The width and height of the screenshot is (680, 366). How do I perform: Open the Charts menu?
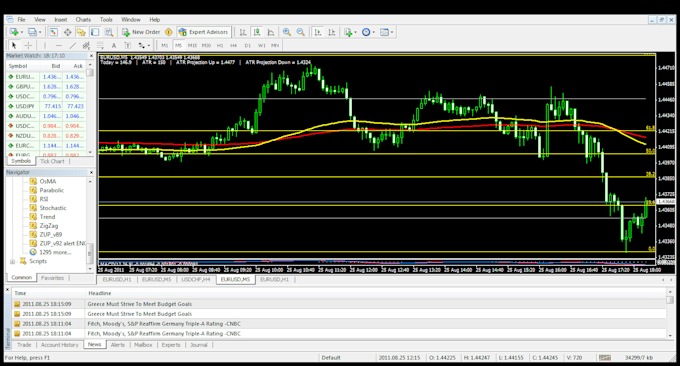tap(83, 20)
